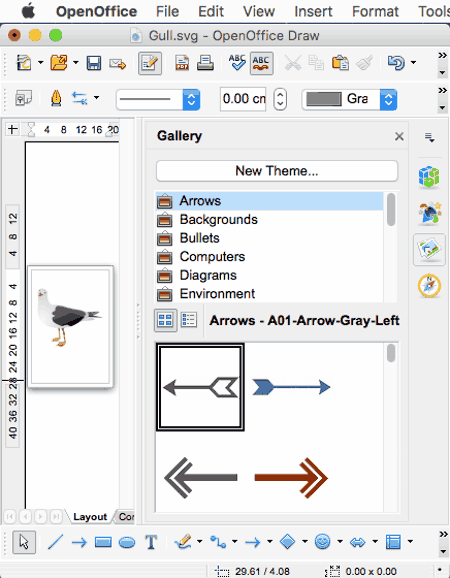Expand the Open file dropdown arrow

(x=76, y=63)
